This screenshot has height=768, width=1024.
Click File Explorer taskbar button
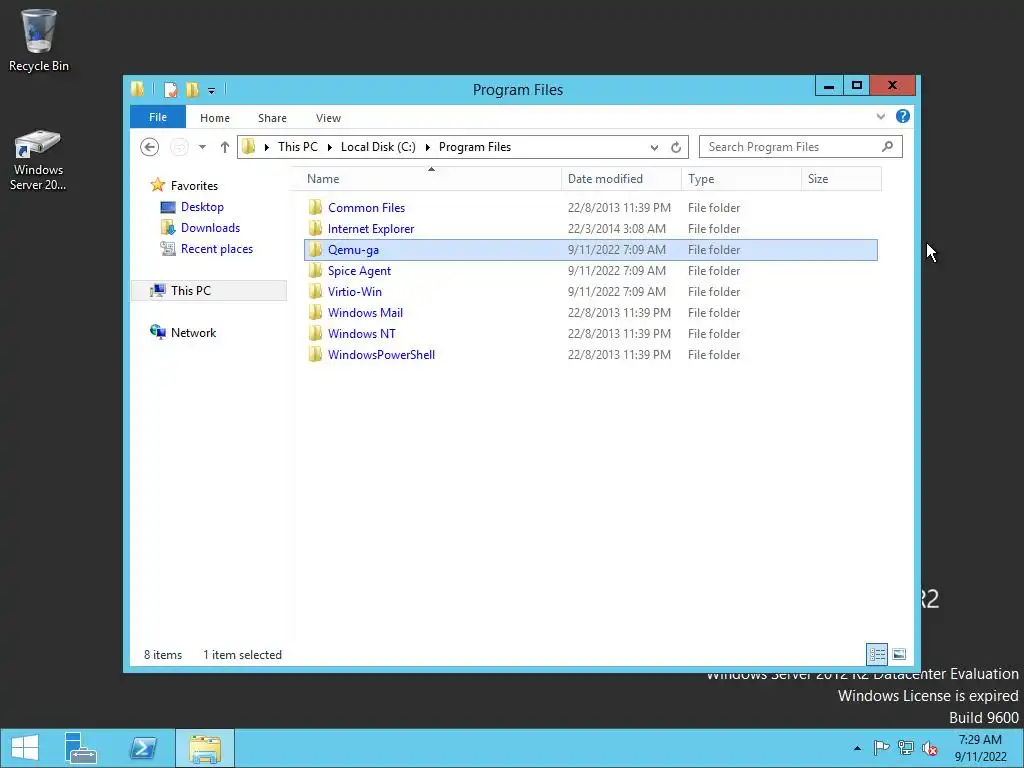pos(204,748)
